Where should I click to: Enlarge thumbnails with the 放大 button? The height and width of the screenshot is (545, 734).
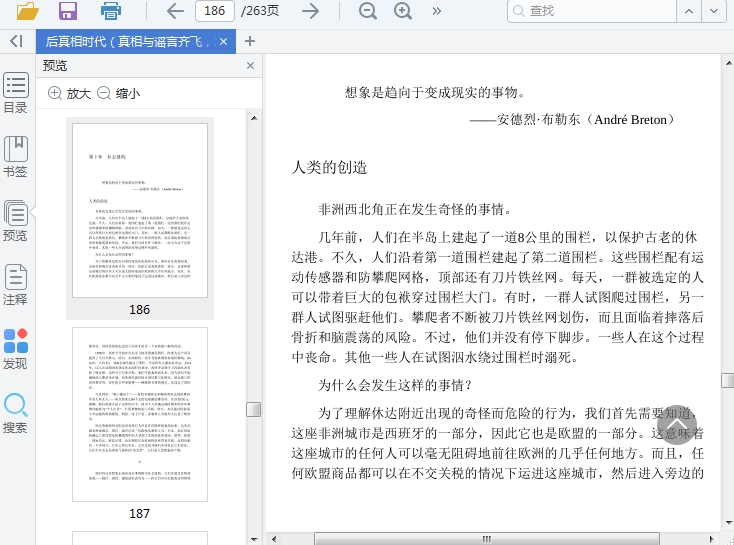[x=69, y=93]
